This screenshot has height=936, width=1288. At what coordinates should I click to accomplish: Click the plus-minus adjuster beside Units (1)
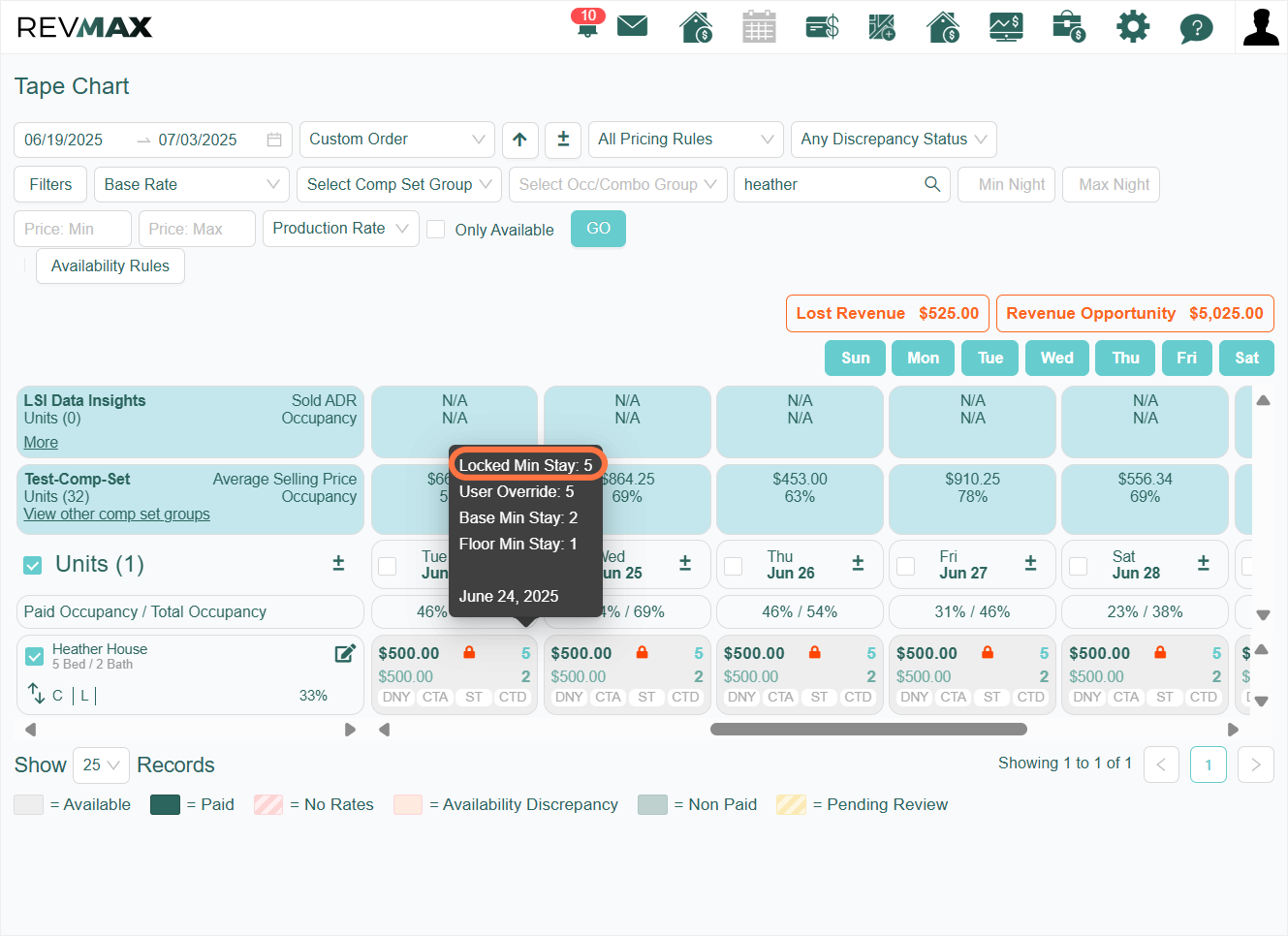click(338, 563)
